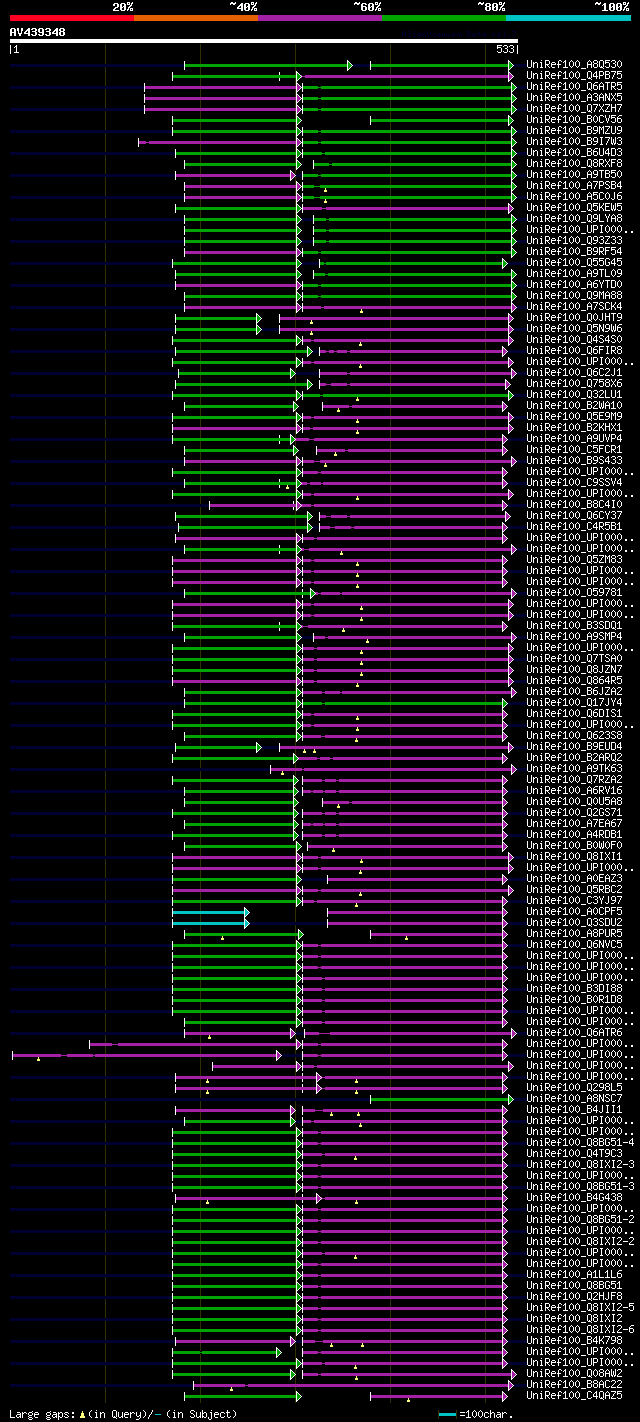Choose the UniRef100_Q2HJF8 hit
Viewport: 640px width, 1422px height.
(574, 1297)
